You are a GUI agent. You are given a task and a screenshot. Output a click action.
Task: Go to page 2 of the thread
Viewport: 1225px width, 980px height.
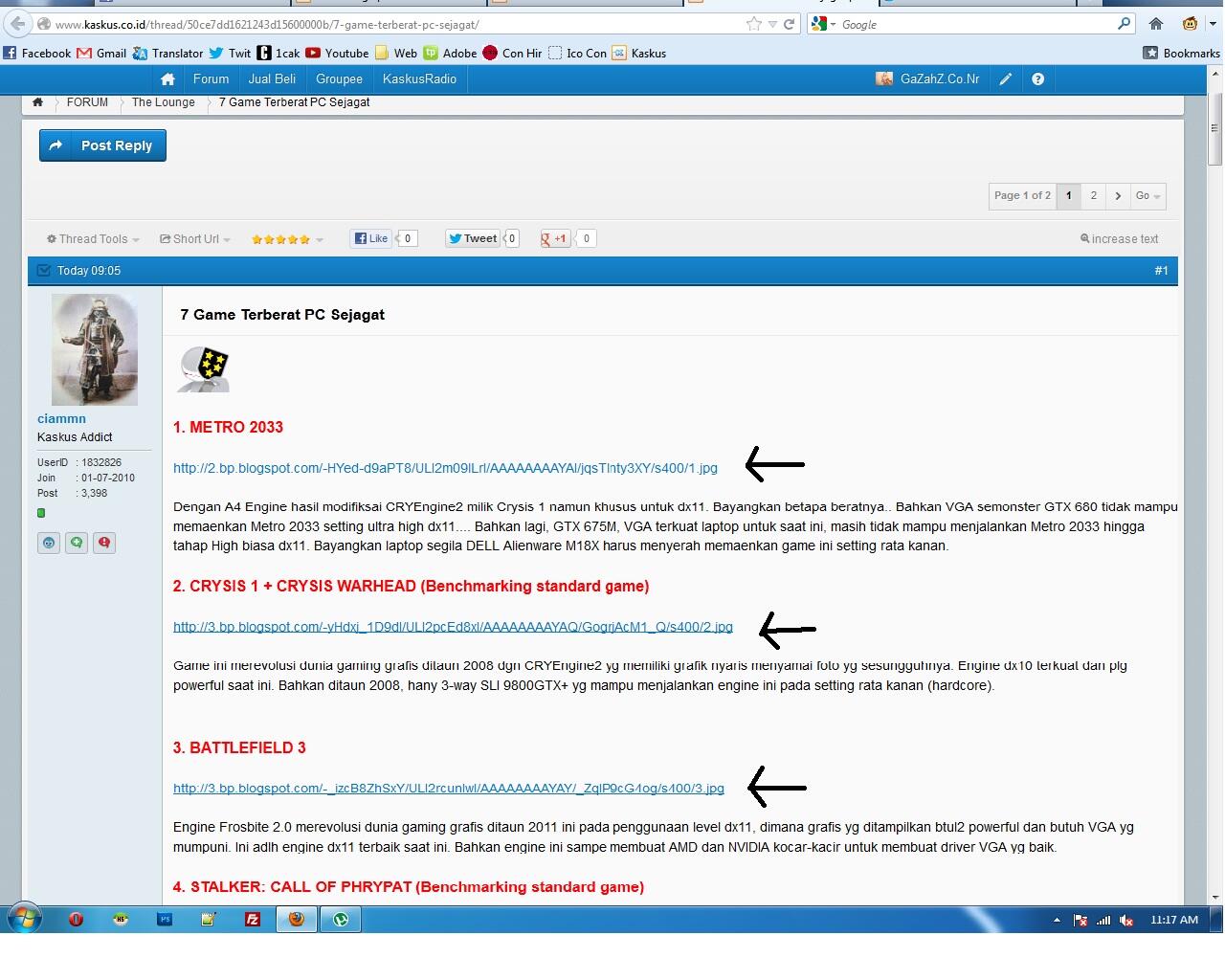1093,196
